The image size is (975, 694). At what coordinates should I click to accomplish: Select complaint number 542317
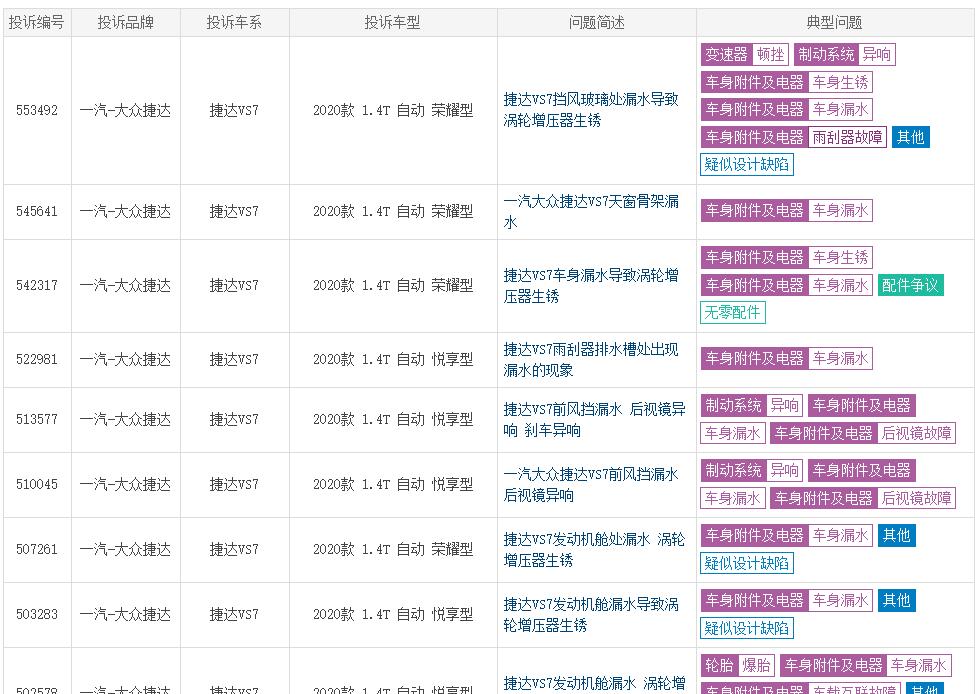(37, 285)
